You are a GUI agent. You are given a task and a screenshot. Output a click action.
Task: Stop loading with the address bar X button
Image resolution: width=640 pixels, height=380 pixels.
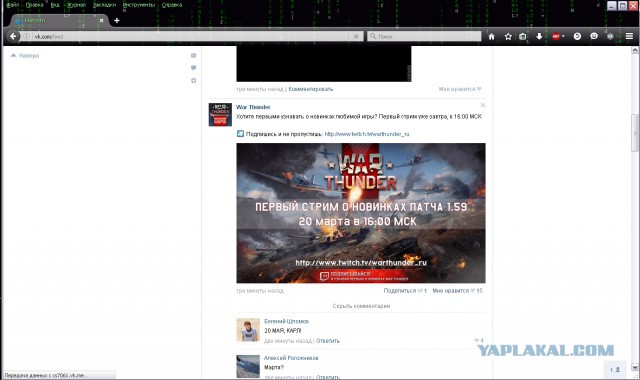[x=356, y=36]
